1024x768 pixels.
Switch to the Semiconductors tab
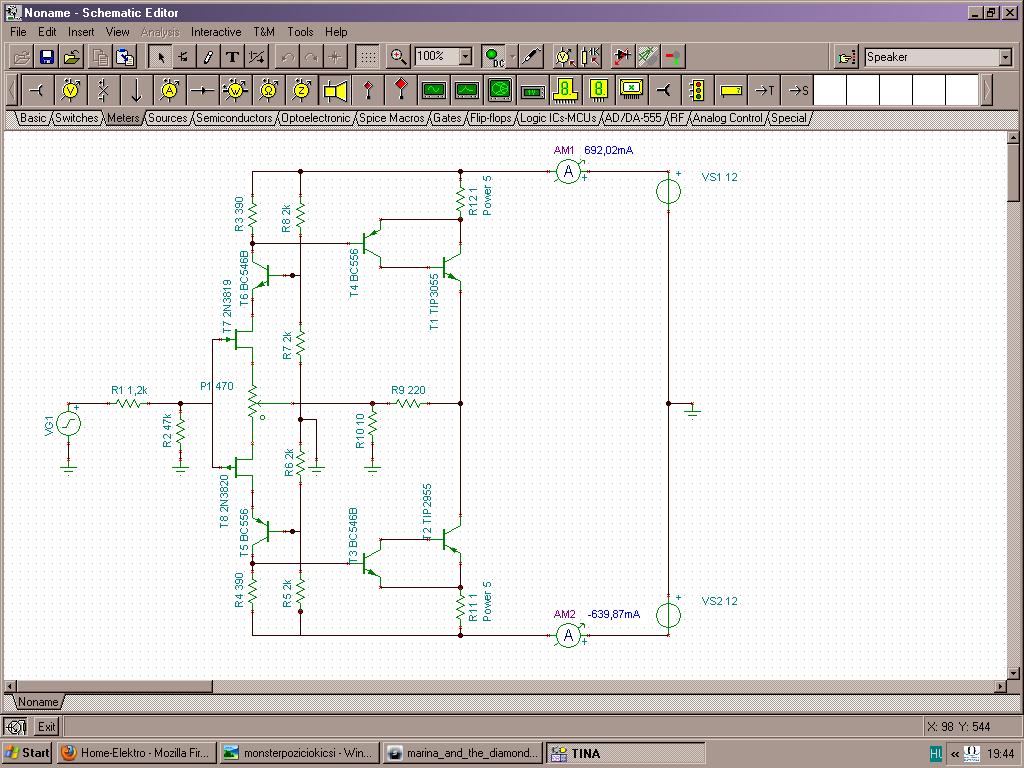point(234,118)
